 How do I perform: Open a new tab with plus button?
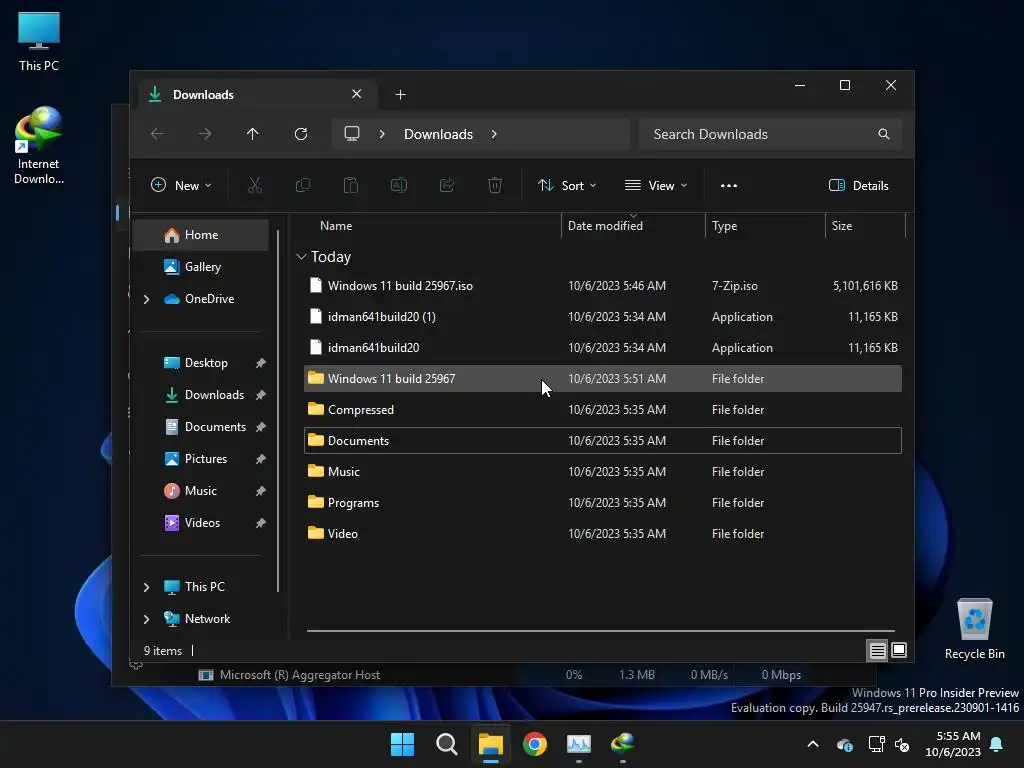pos(400,95)
